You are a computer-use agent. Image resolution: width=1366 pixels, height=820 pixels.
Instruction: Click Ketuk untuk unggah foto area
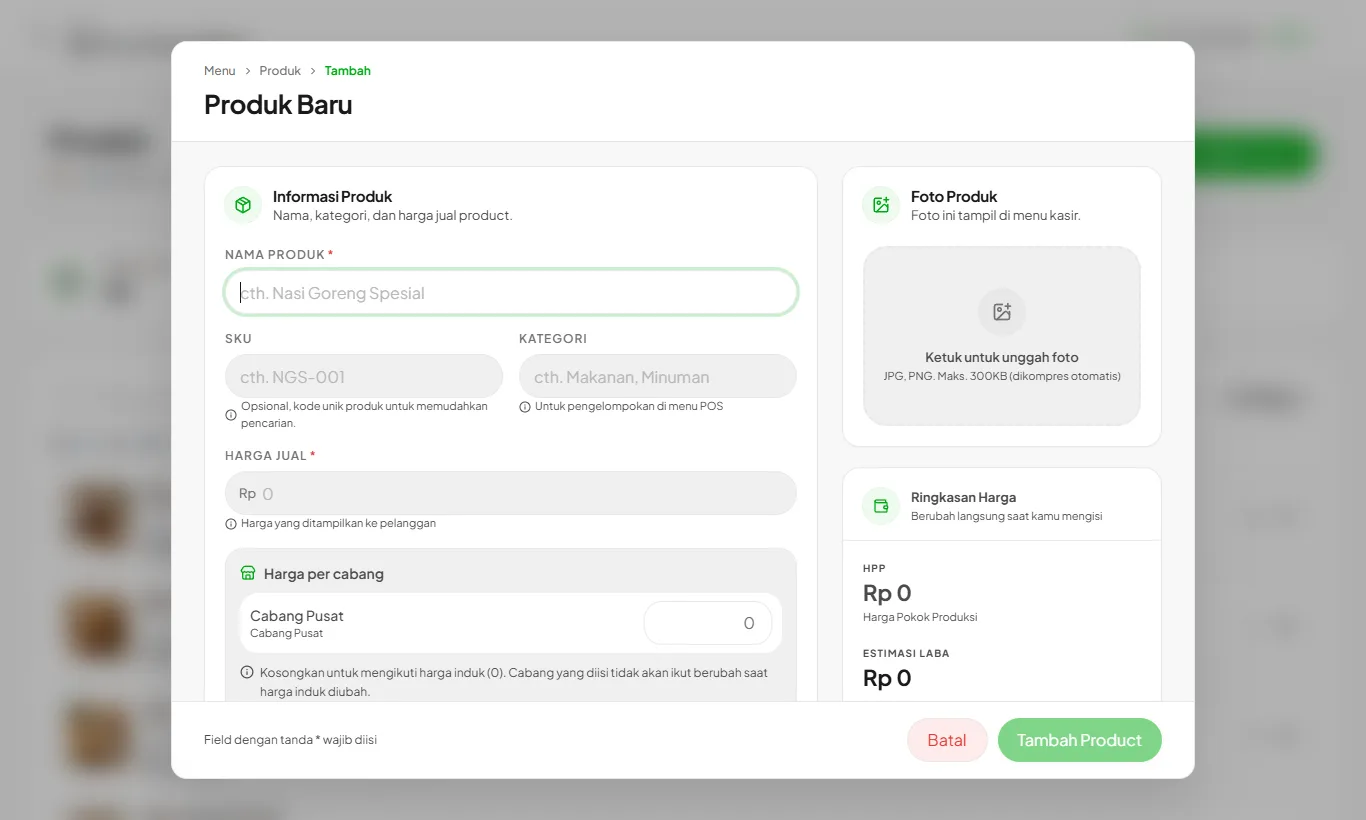coord(1002,336)
